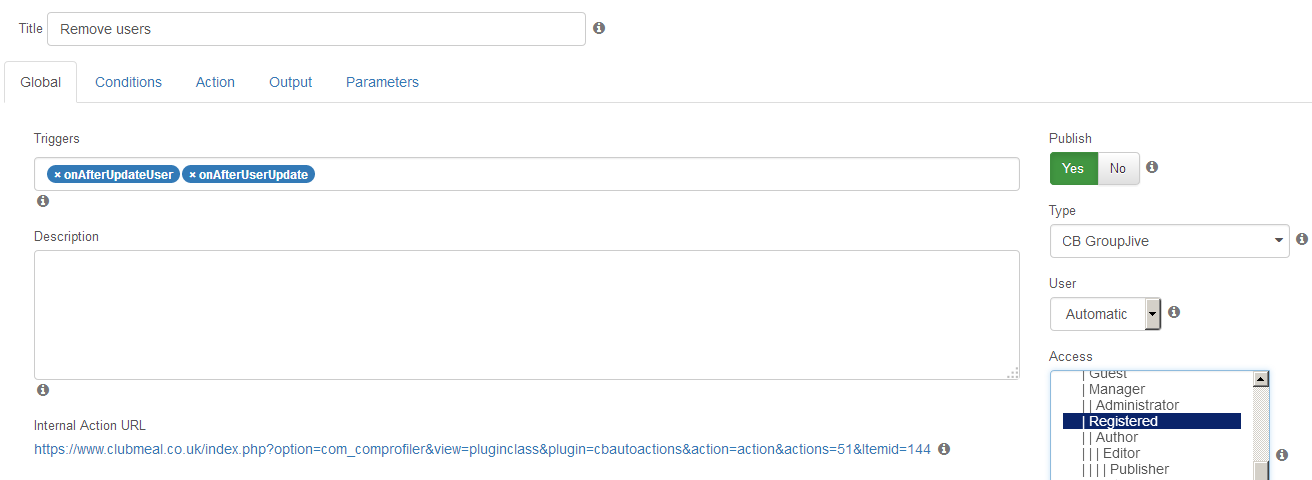
Task: Remove the onAfterUpdateUser trigger tag
Action: (x=58, y=174)
